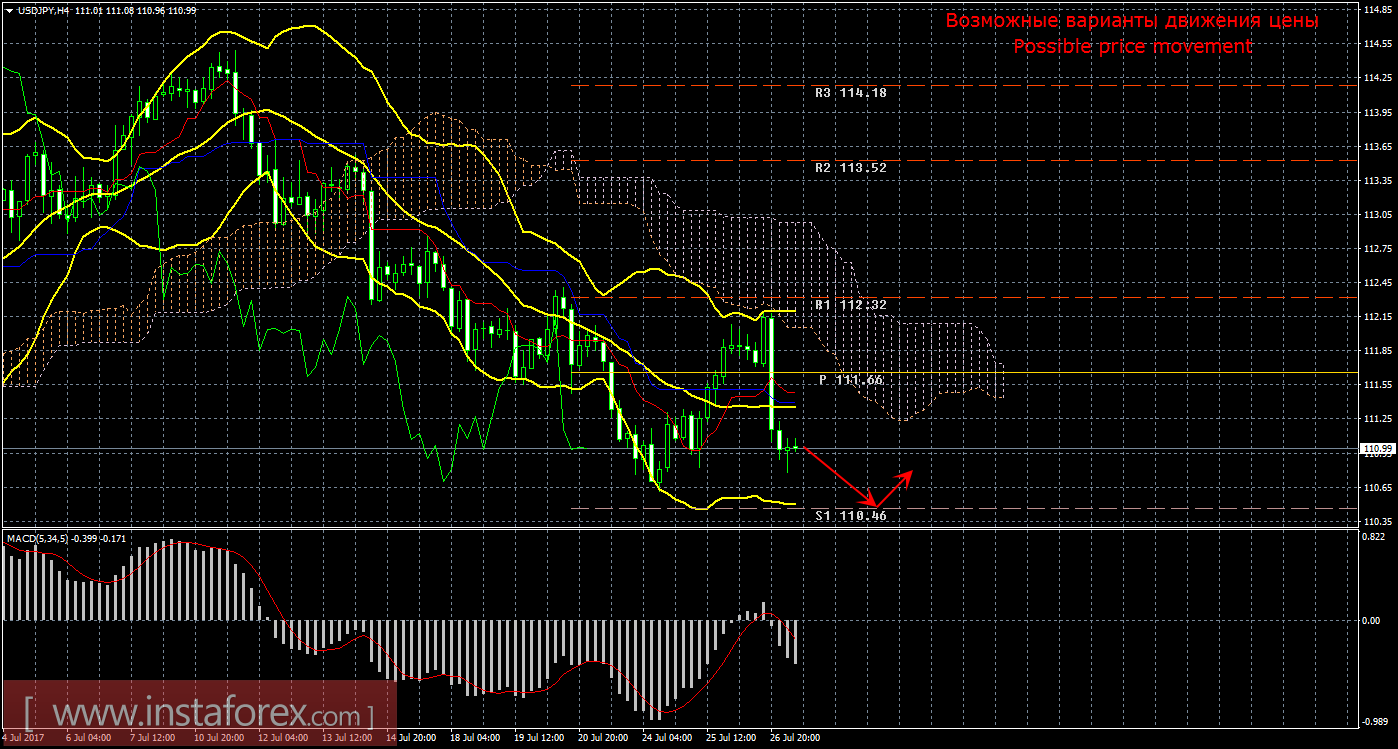Click the 4 Jul 2017 date label

tap(23, 738)
